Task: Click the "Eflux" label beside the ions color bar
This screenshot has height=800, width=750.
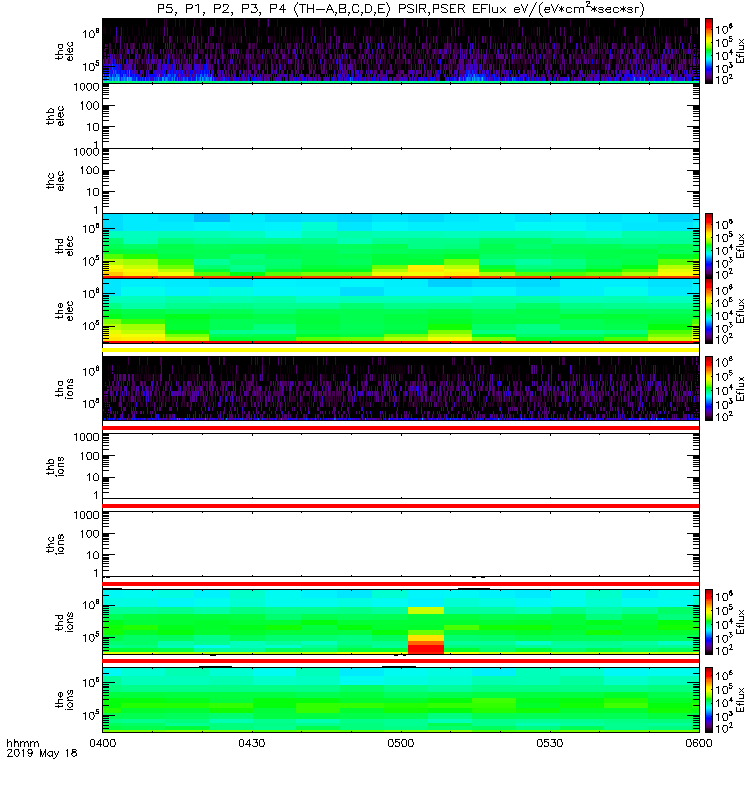Action: pos(741,699)
